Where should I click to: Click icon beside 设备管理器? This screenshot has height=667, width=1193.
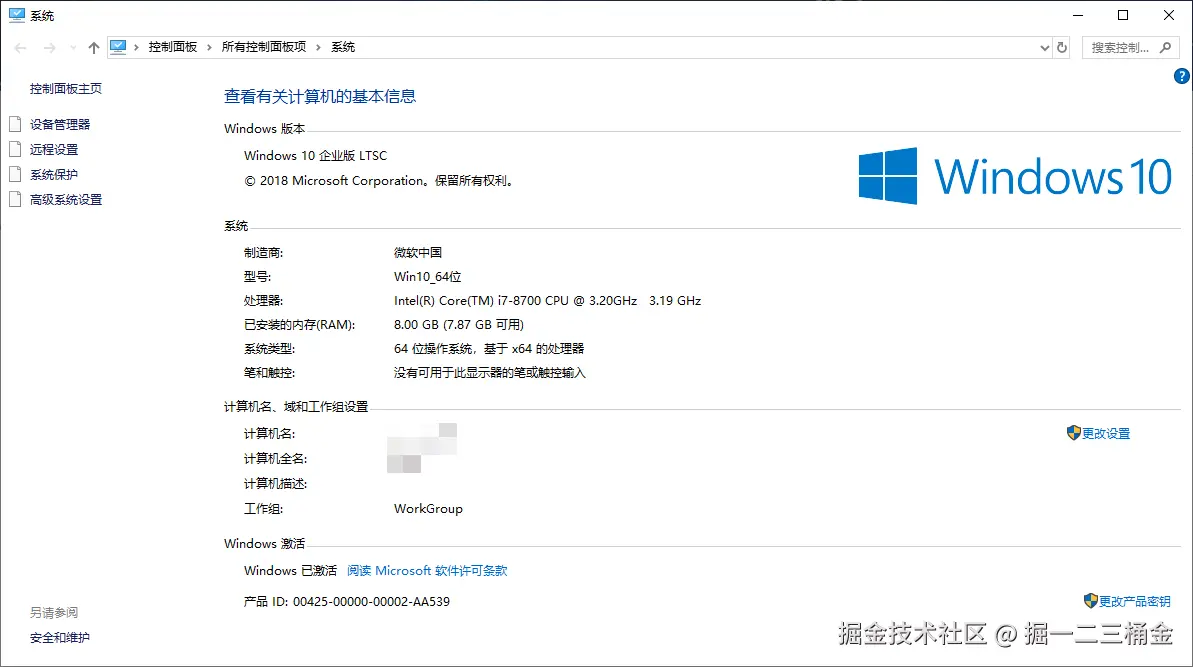click(x=15, y=124)
